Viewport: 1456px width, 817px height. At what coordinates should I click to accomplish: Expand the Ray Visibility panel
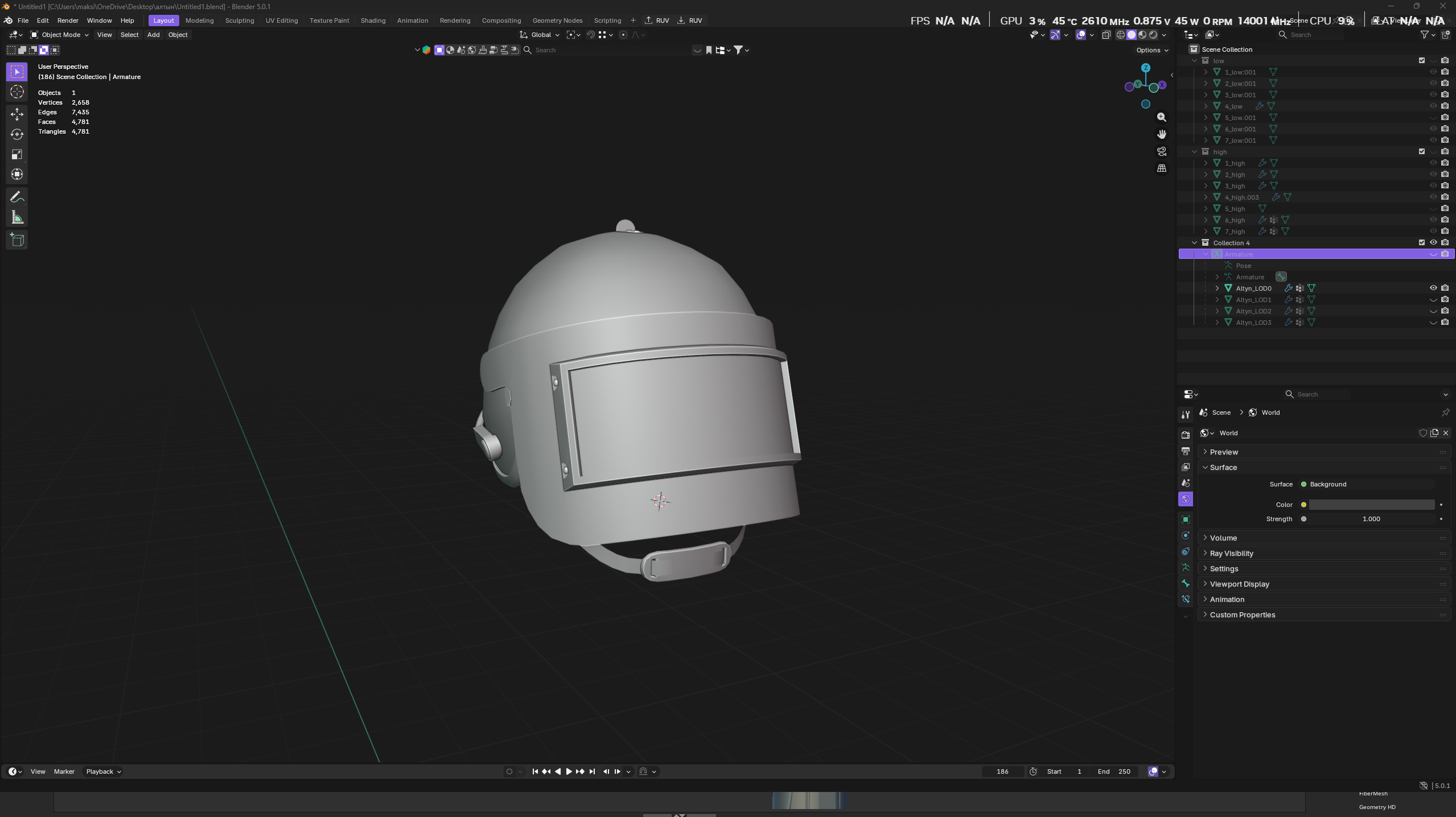1231,553
